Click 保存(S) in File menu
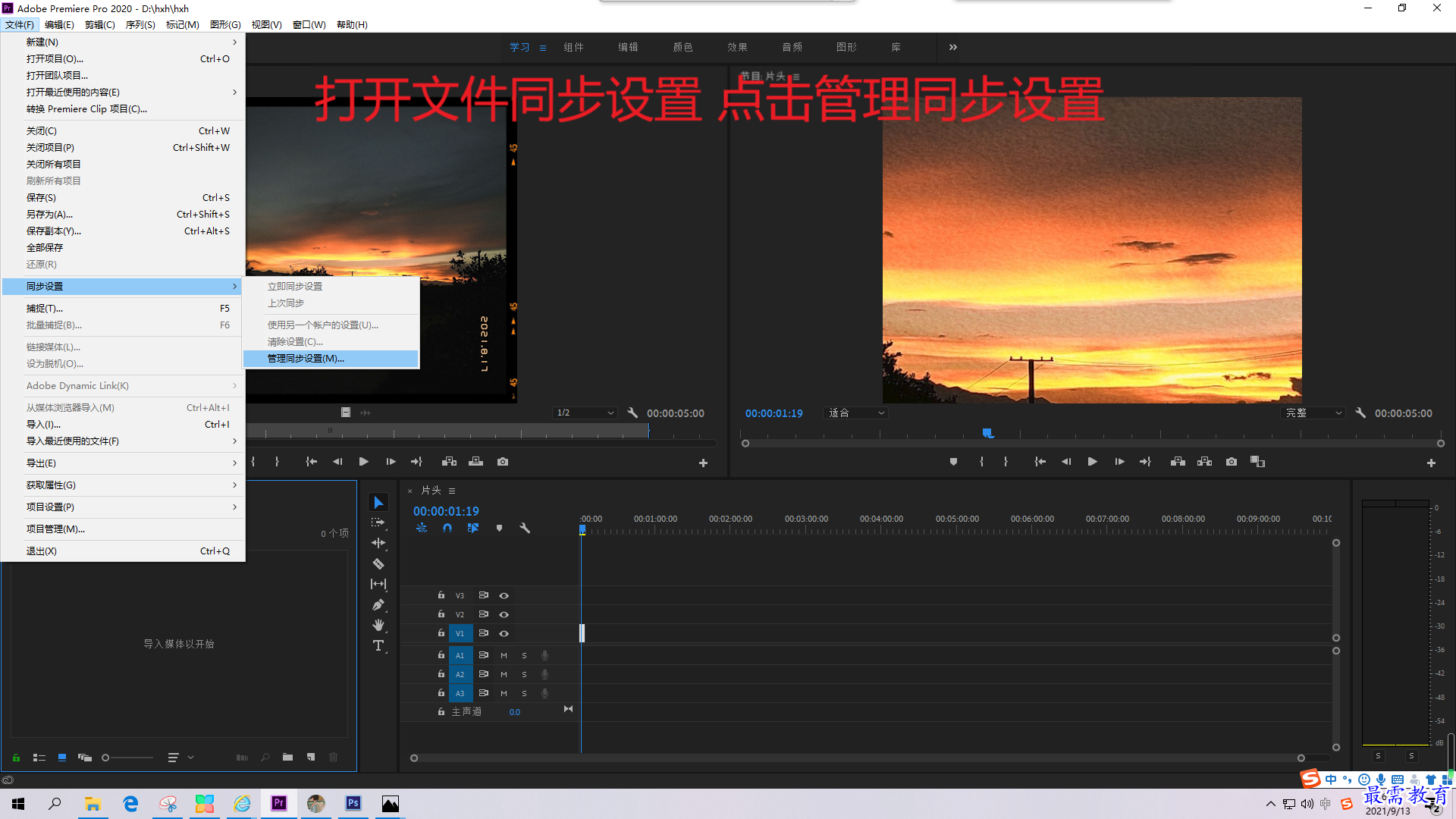This screenshot has height=819, width=1456. 123,198
